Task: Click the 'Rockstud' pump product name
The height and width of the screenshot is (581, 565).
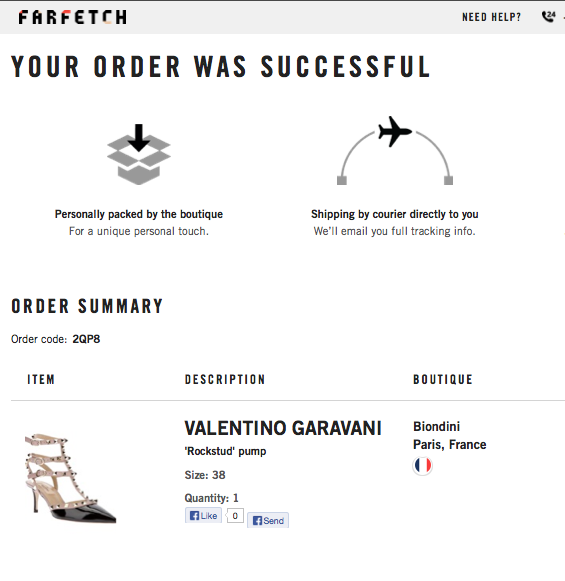Action: (x=225, y=451)
